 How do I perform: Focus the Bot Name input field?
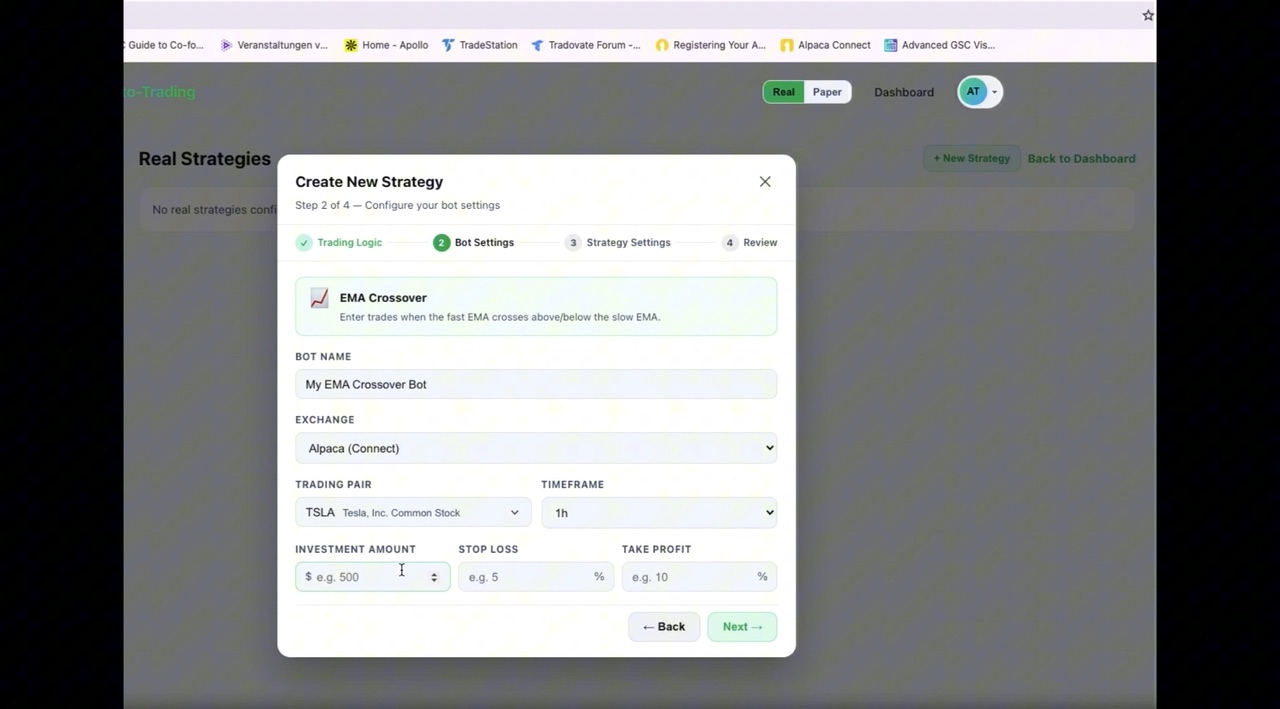(536, 384)
